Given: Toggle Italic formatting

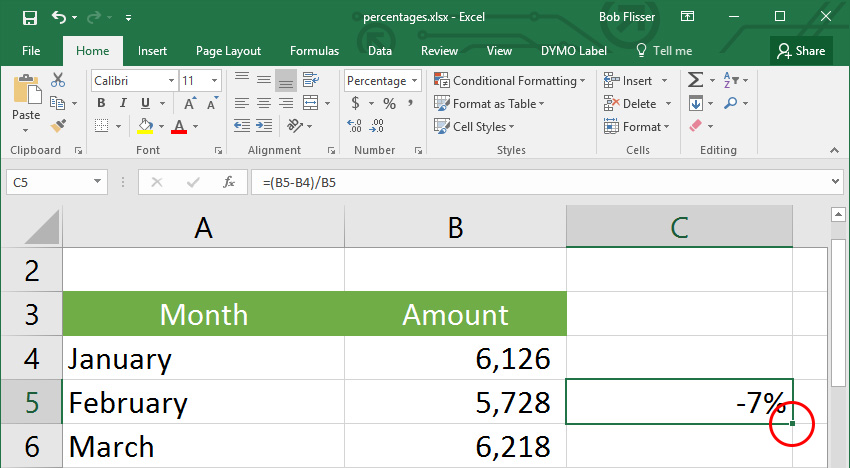Looking at the screenshot, I should pyautogui.click(x=123, y=103).
